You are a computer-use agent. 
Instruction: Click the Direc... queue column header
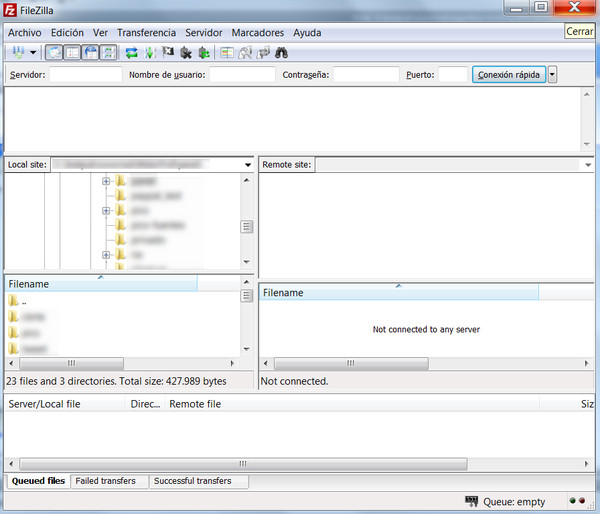pos(145,404)
